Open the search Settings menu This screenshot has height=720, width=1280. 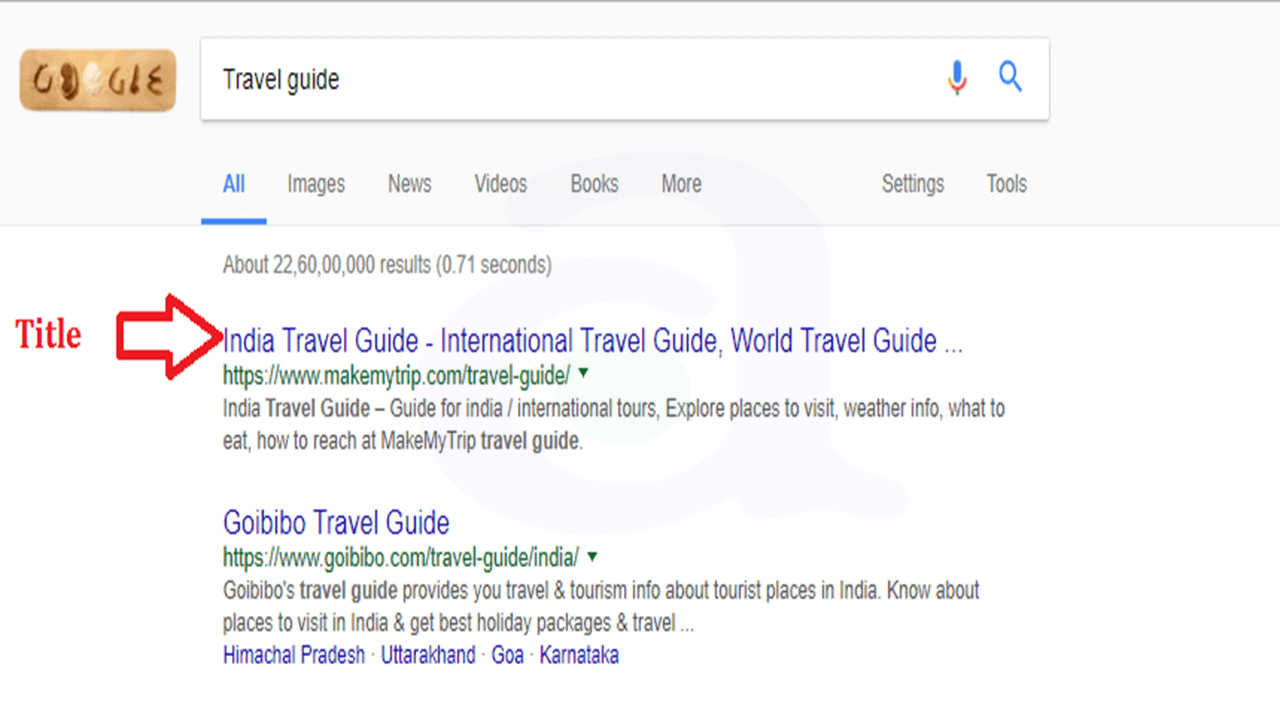[913, 184]
